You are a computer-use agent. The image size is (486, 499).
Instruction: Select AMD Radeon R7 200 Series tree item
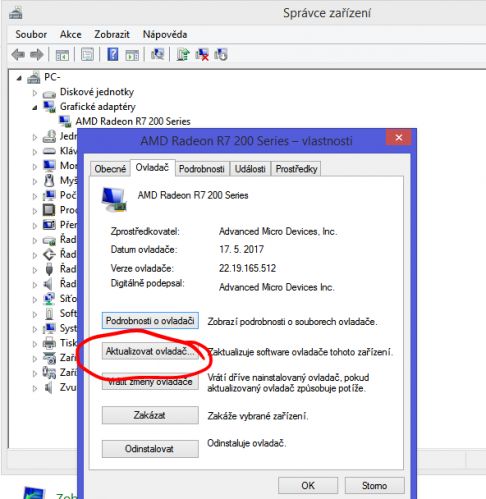click(x=133, y=121)
